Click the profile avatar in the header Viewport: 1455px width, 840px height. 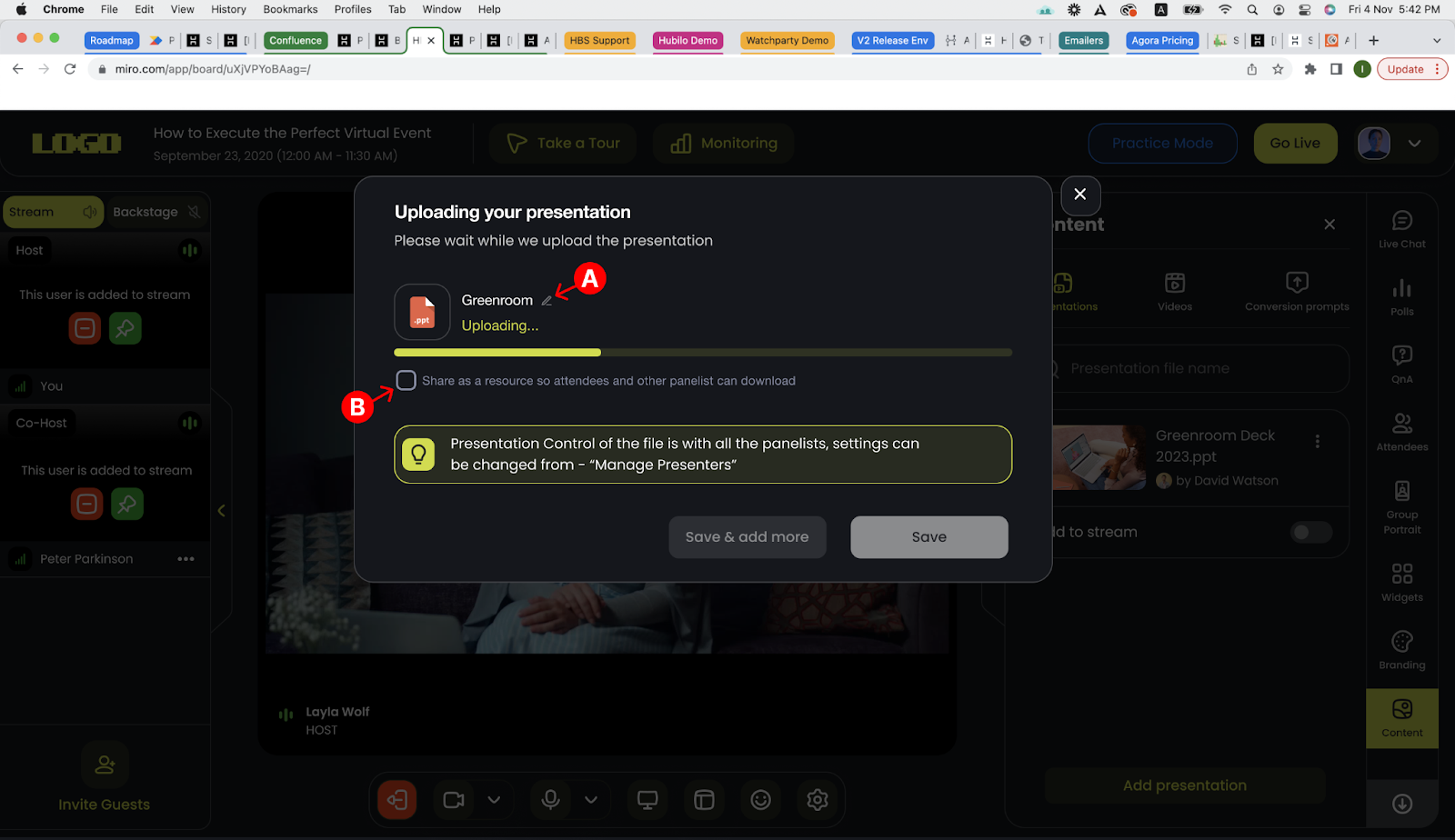click(1374, 144)
